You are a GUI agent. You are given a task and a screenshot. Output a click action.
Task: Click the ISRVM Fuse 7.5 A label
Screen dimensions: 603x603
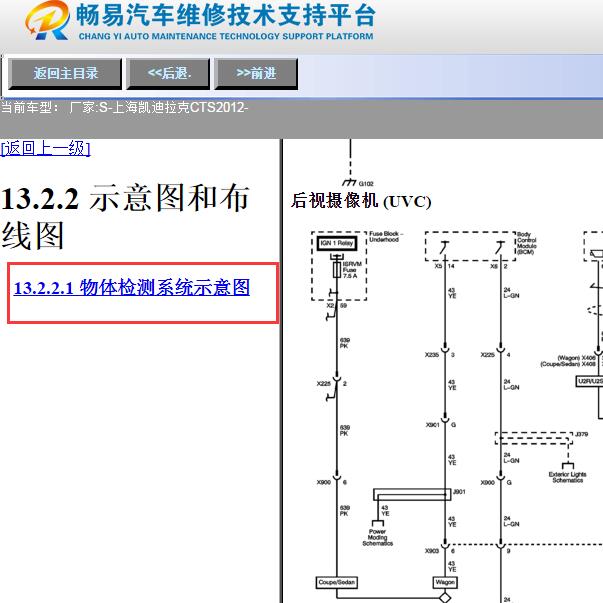pos(352,270)
